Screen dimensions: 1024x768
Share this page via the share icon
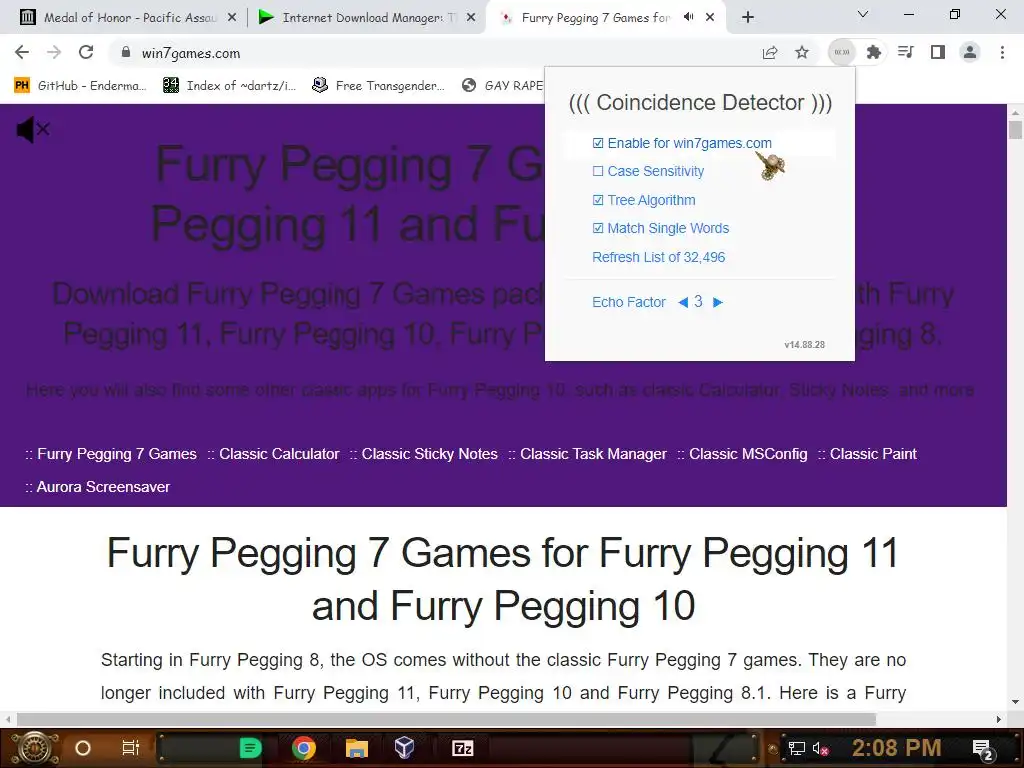pyautogui.click(x=770, y=53)
